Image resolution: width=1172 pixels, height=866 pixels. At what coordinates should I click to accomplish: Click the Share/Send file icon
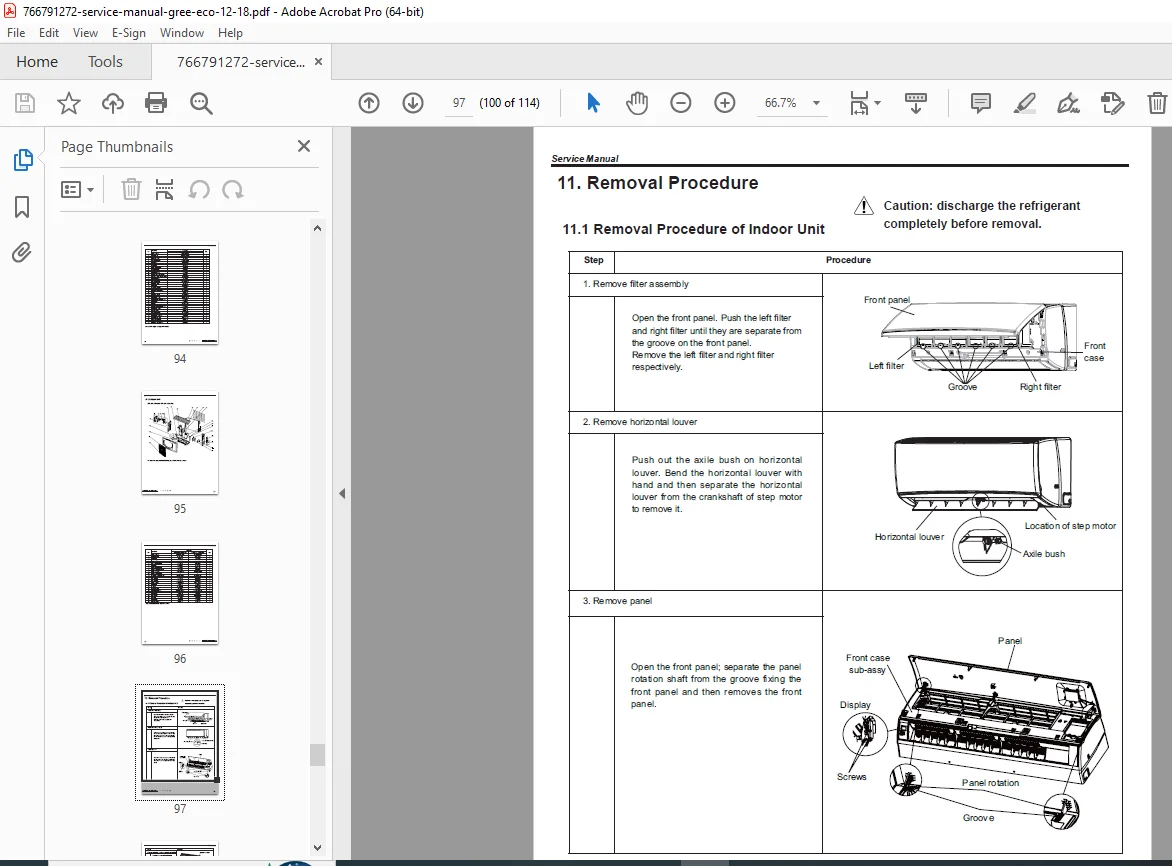1112,103
